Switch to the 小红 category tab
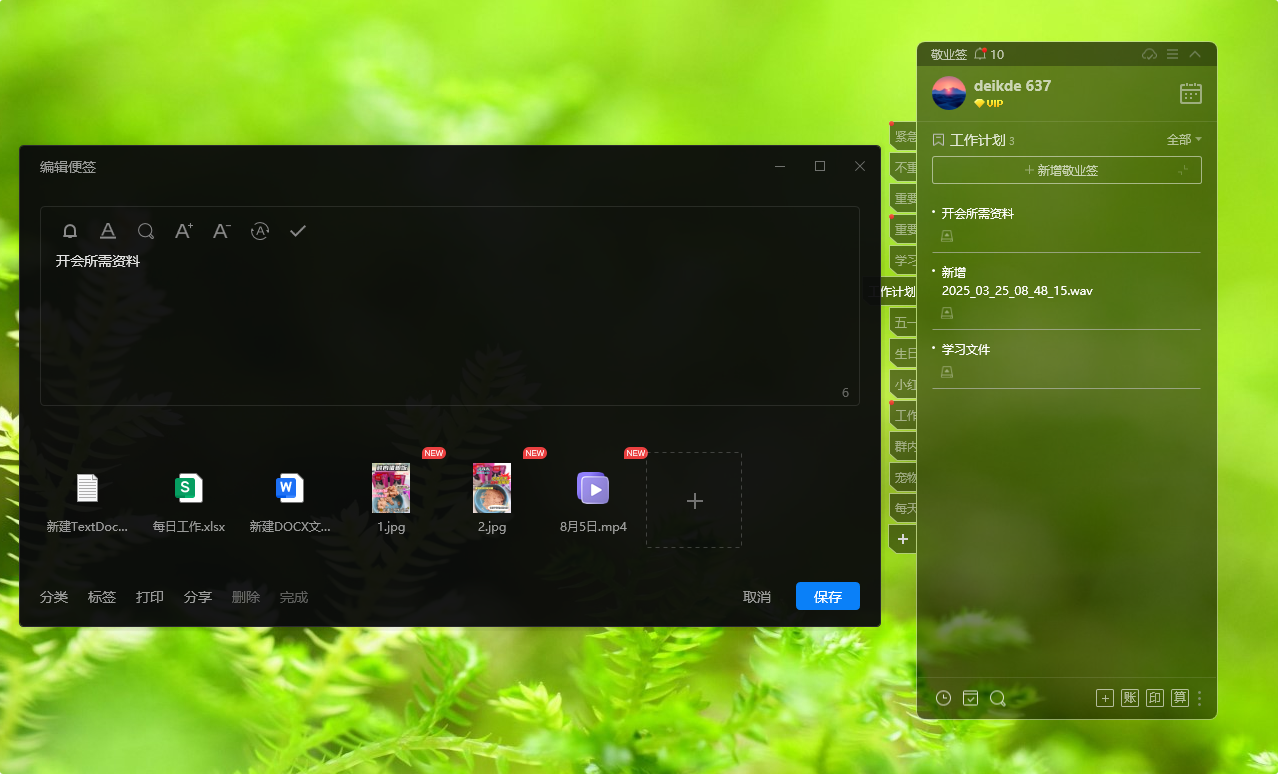This screenshot has width=1278, height=774. [x=904, y=384]
